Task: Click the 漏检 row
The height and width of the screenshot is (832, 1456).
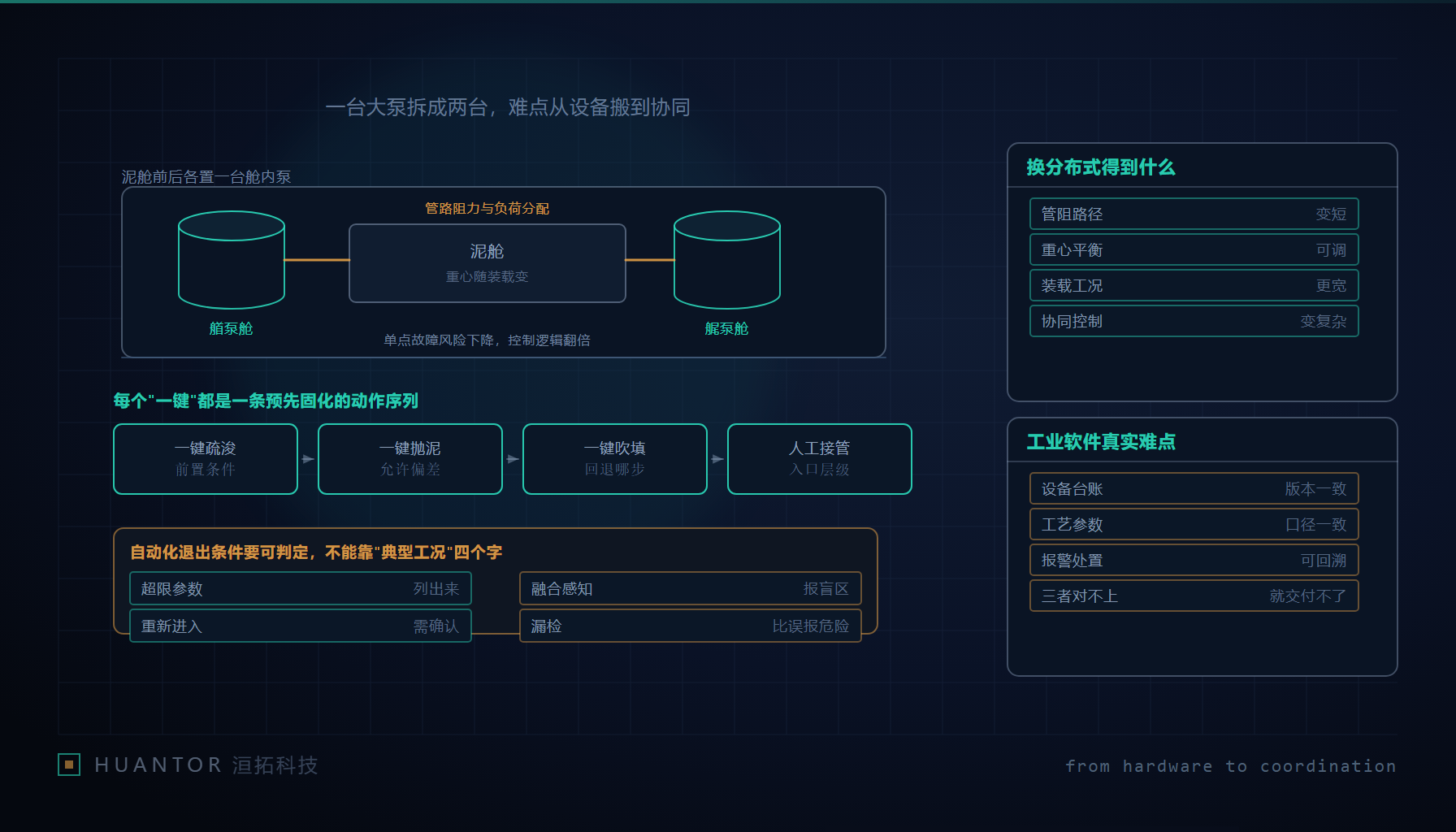Action: click(x=691, y=626)
